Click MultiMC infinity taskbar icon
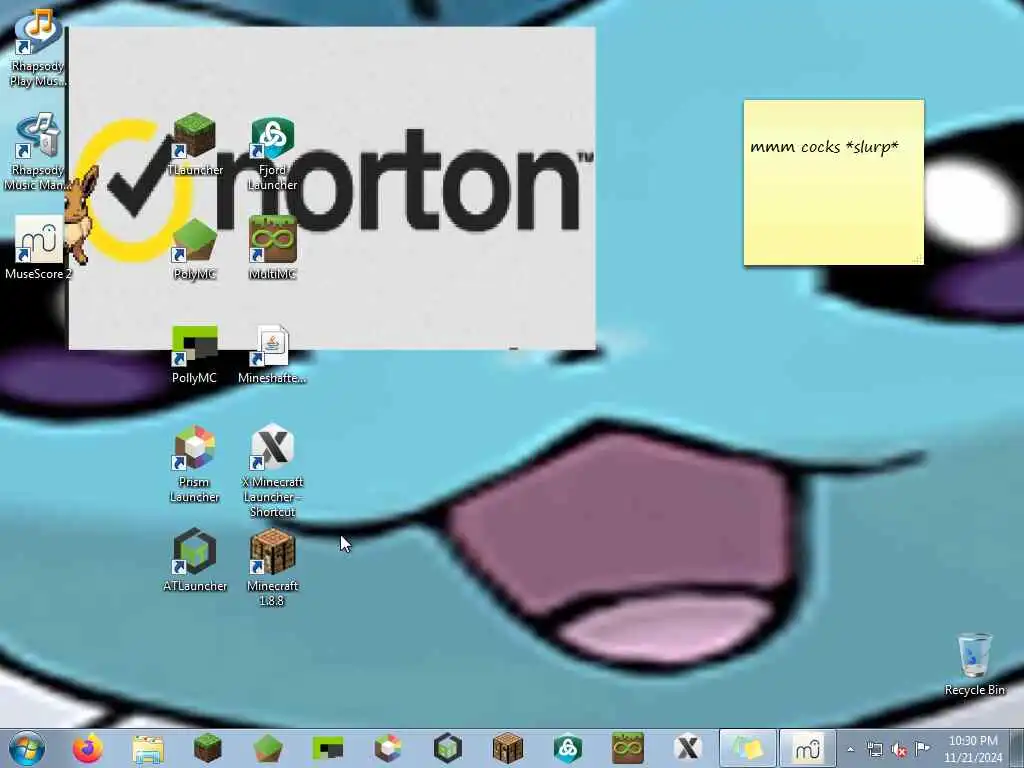 coord(628,748)
